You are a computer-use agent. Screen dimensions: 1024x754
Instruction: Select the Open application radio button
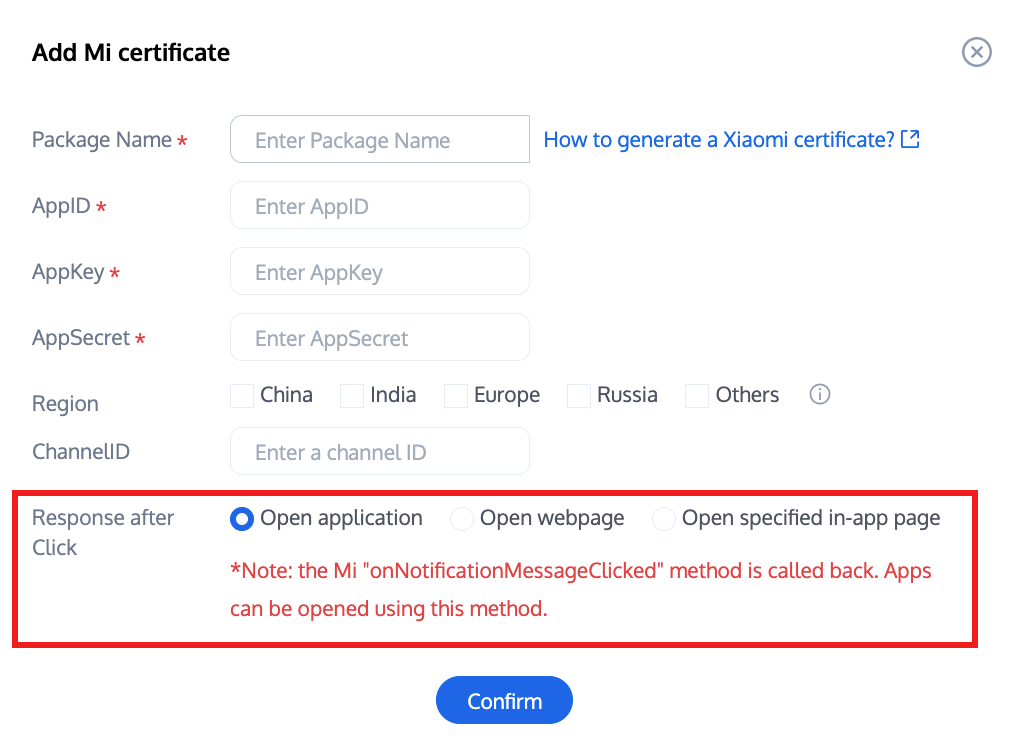(x=242, y=519)
